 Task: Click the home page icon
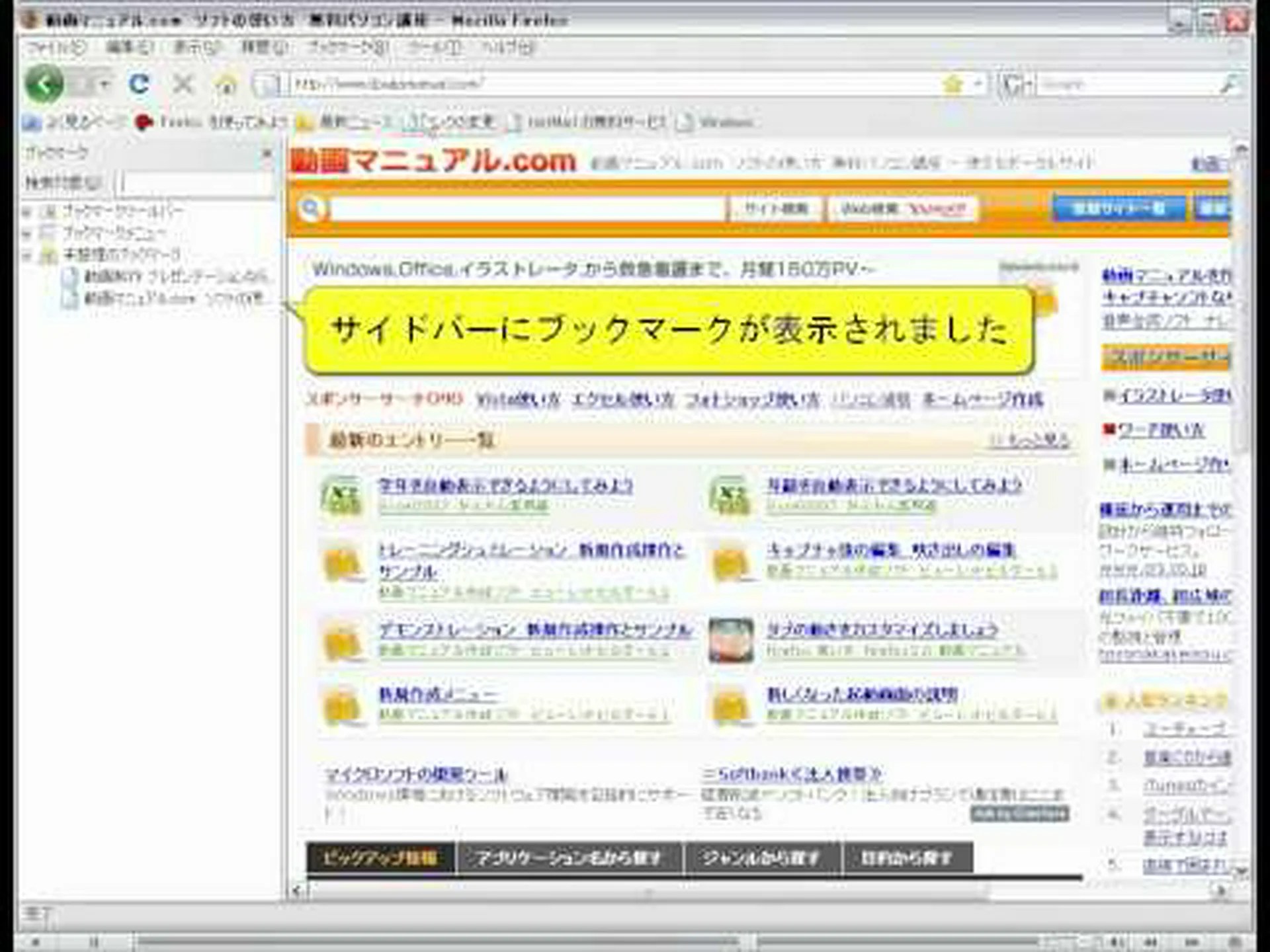[x=227, y=85]
